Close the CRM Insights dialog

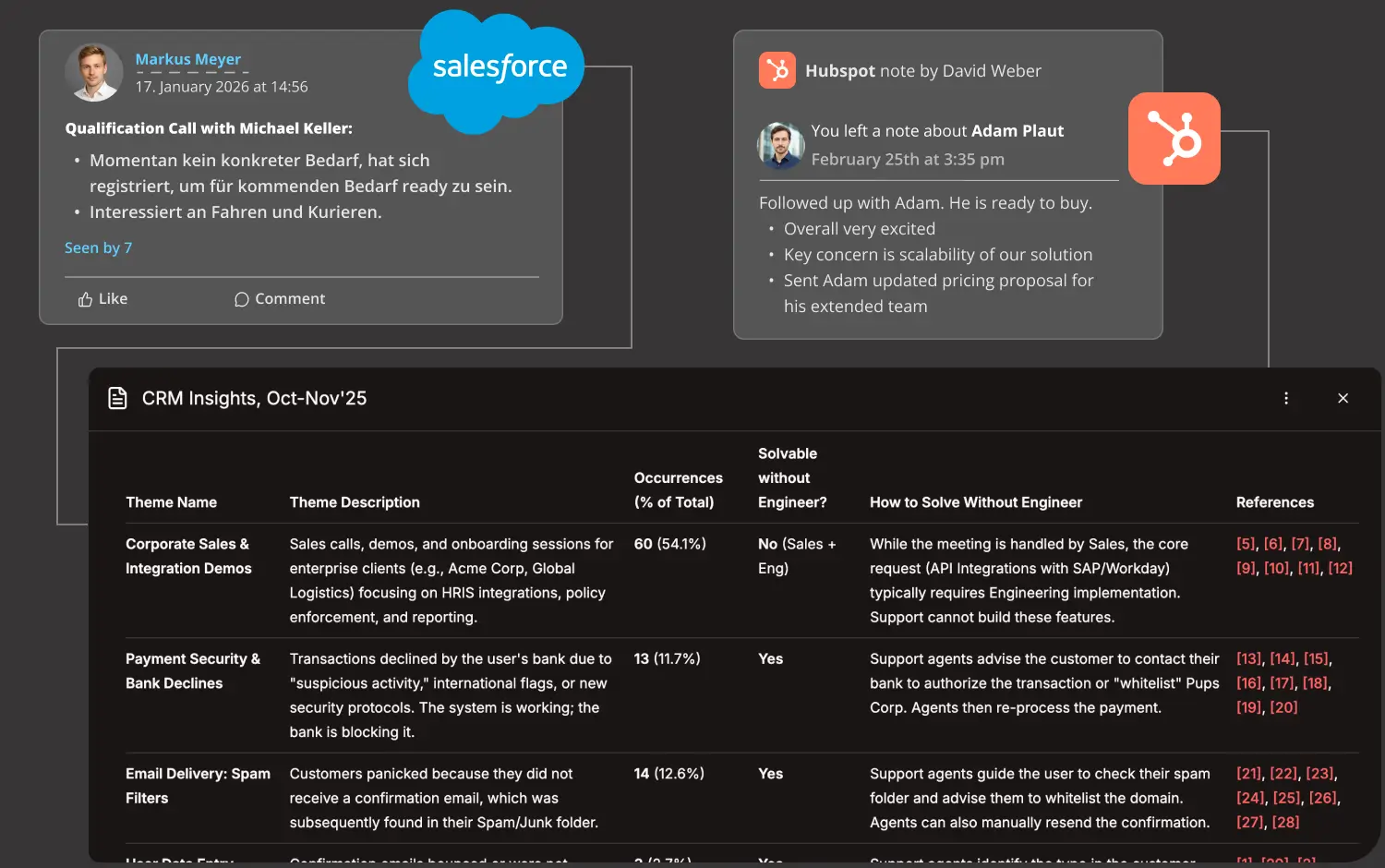pos(1343,398)
